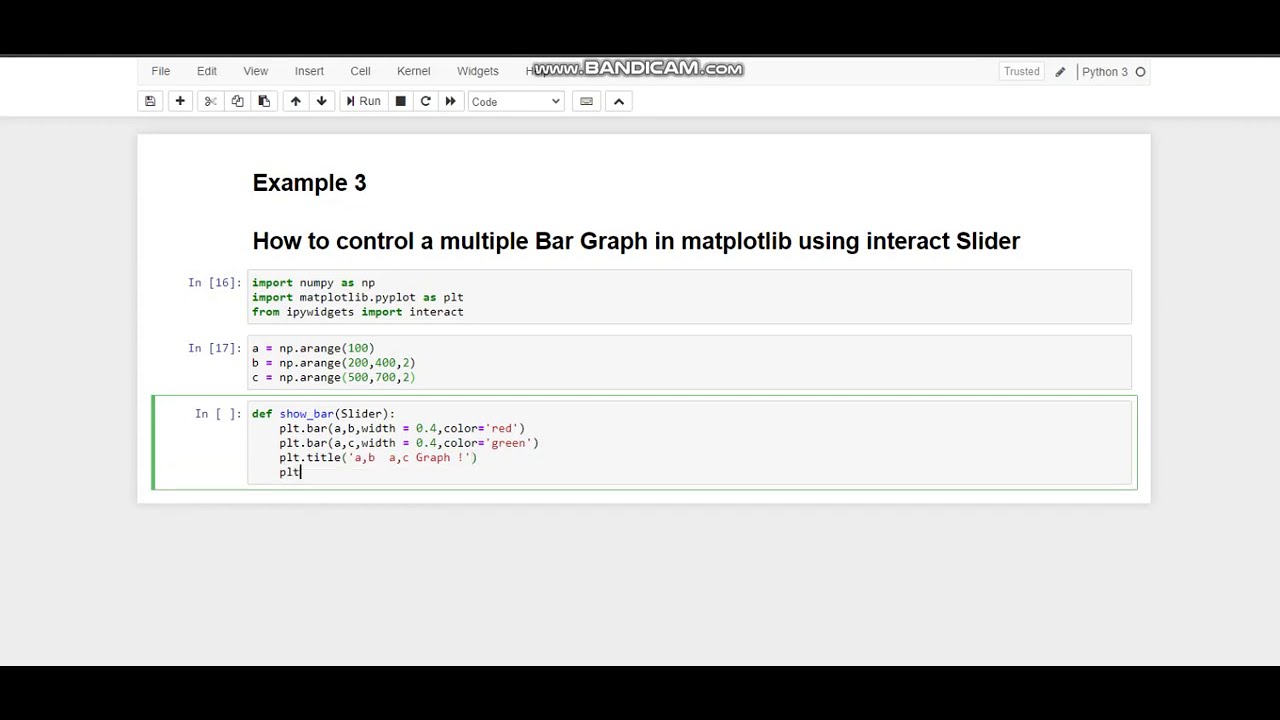Click the 'def show_bar(Slider):' line
The height and width of the screenshot is (720, 1280).
323,414
